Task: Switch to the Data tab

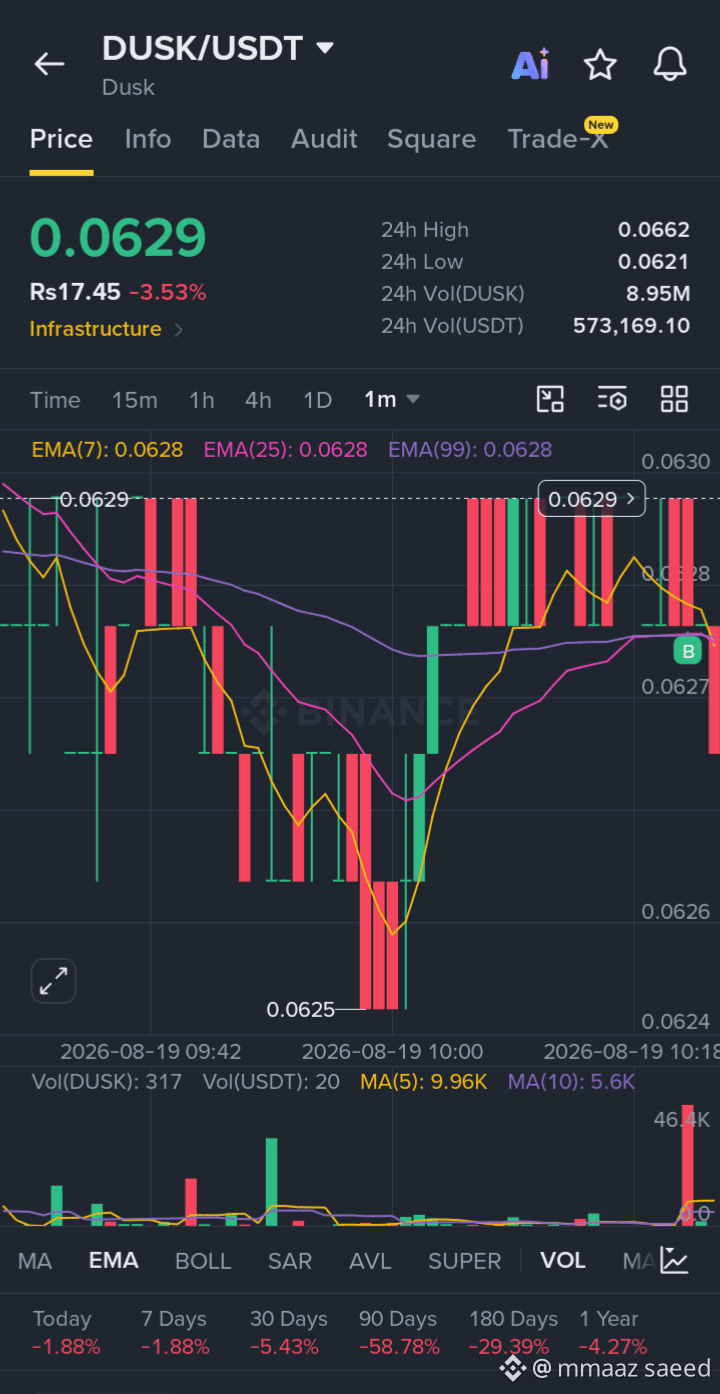Action: coord(231,139)
